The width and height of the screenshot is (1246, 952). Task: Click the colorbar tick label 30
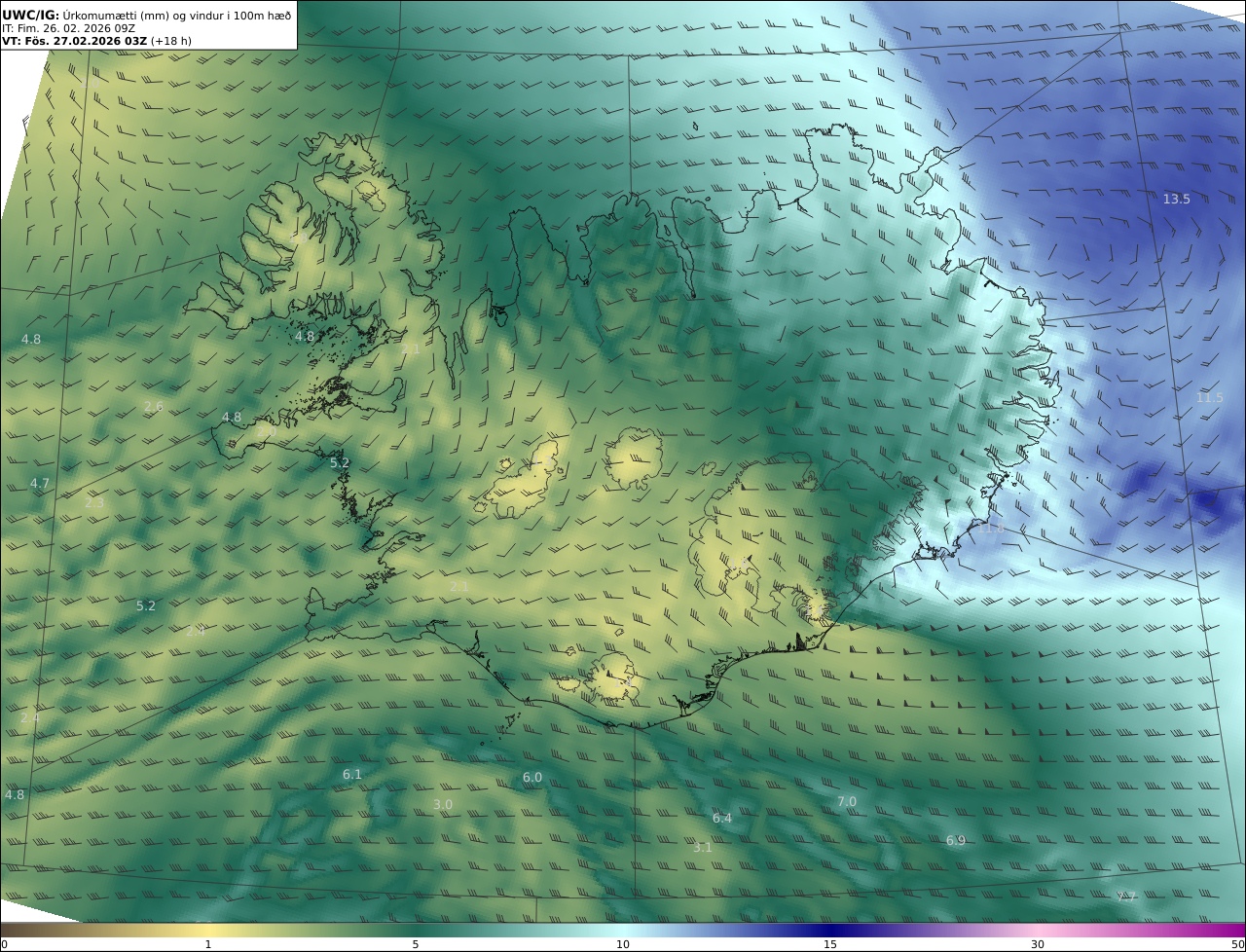click(x=1038, y=944)
